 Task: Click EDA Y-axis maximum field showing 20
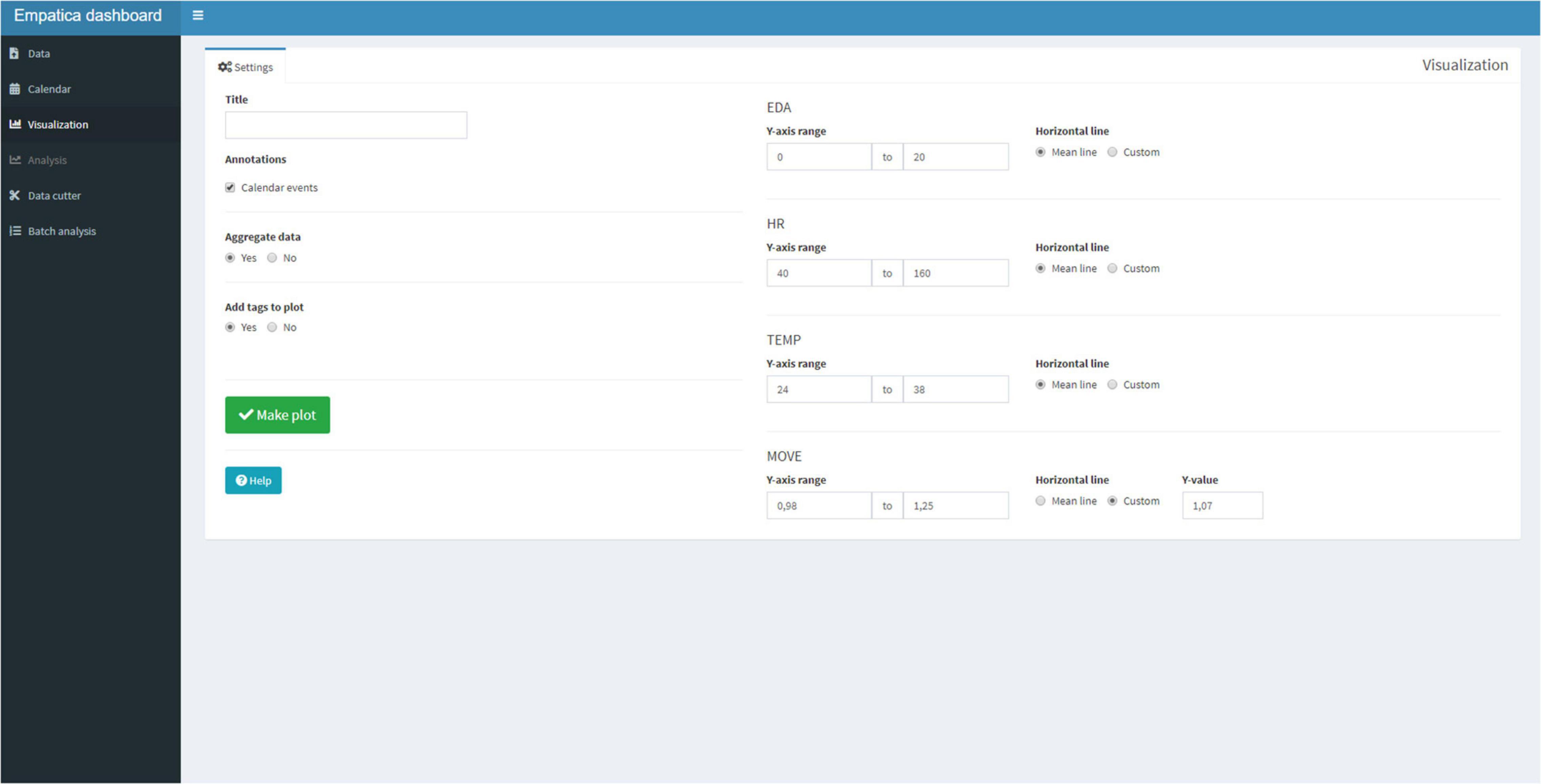(x=956, y=157)
